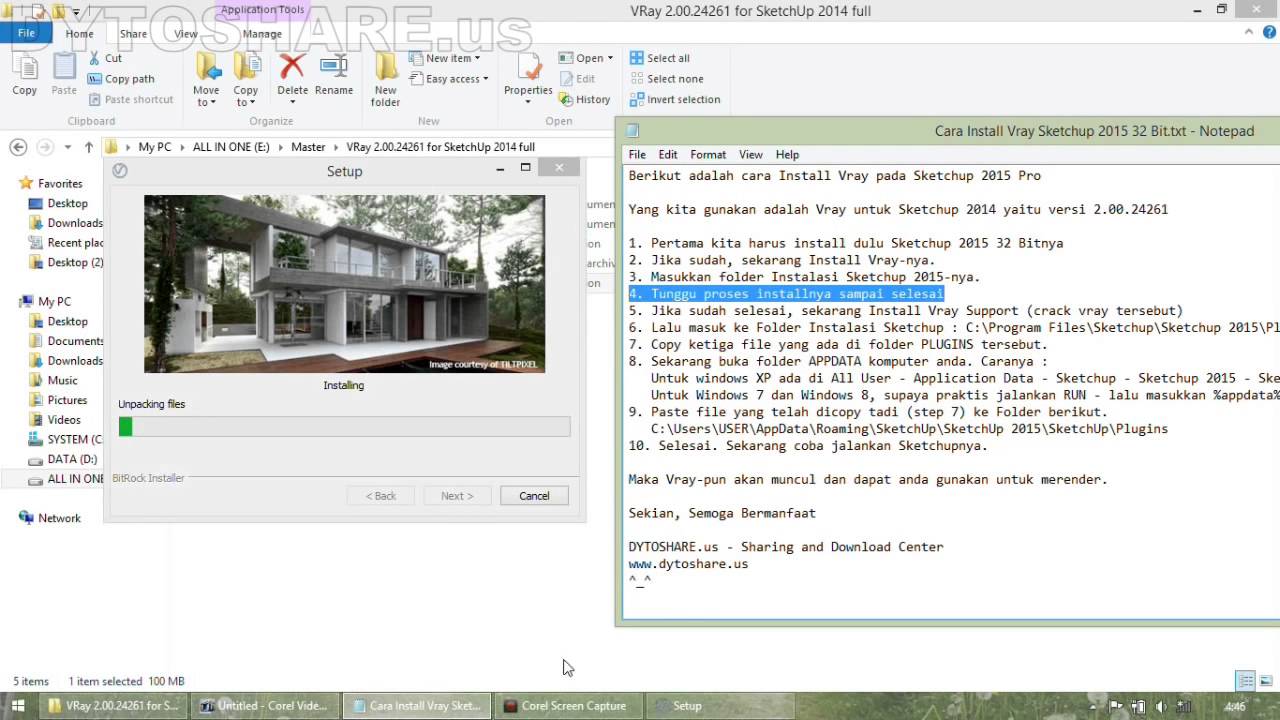Open Notepad Help menu
Viewport: 1280px width, 720px height.
[x=787, y=154]
